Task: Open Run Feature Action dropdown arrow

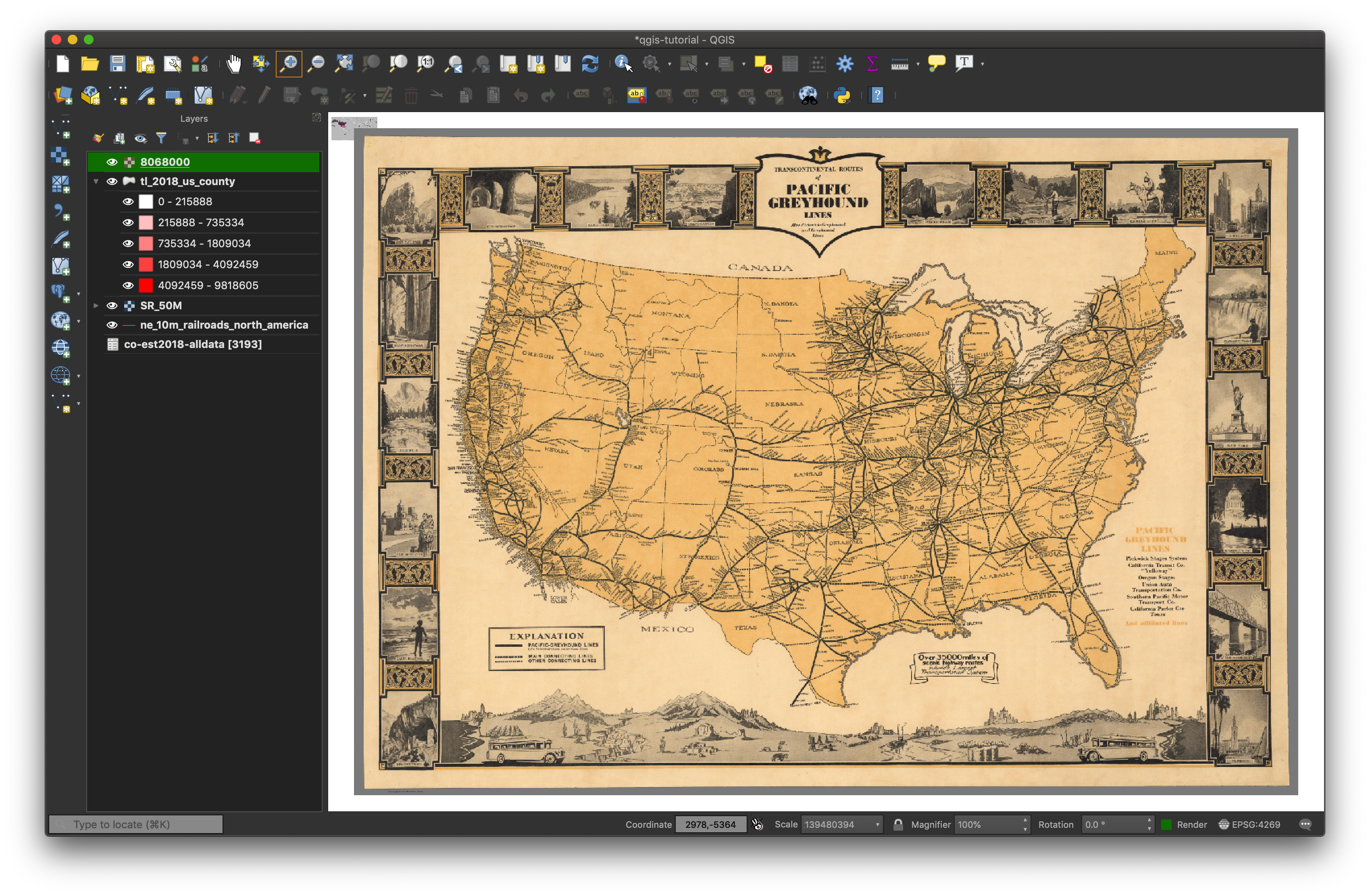Action: click(x=669, y=64)
